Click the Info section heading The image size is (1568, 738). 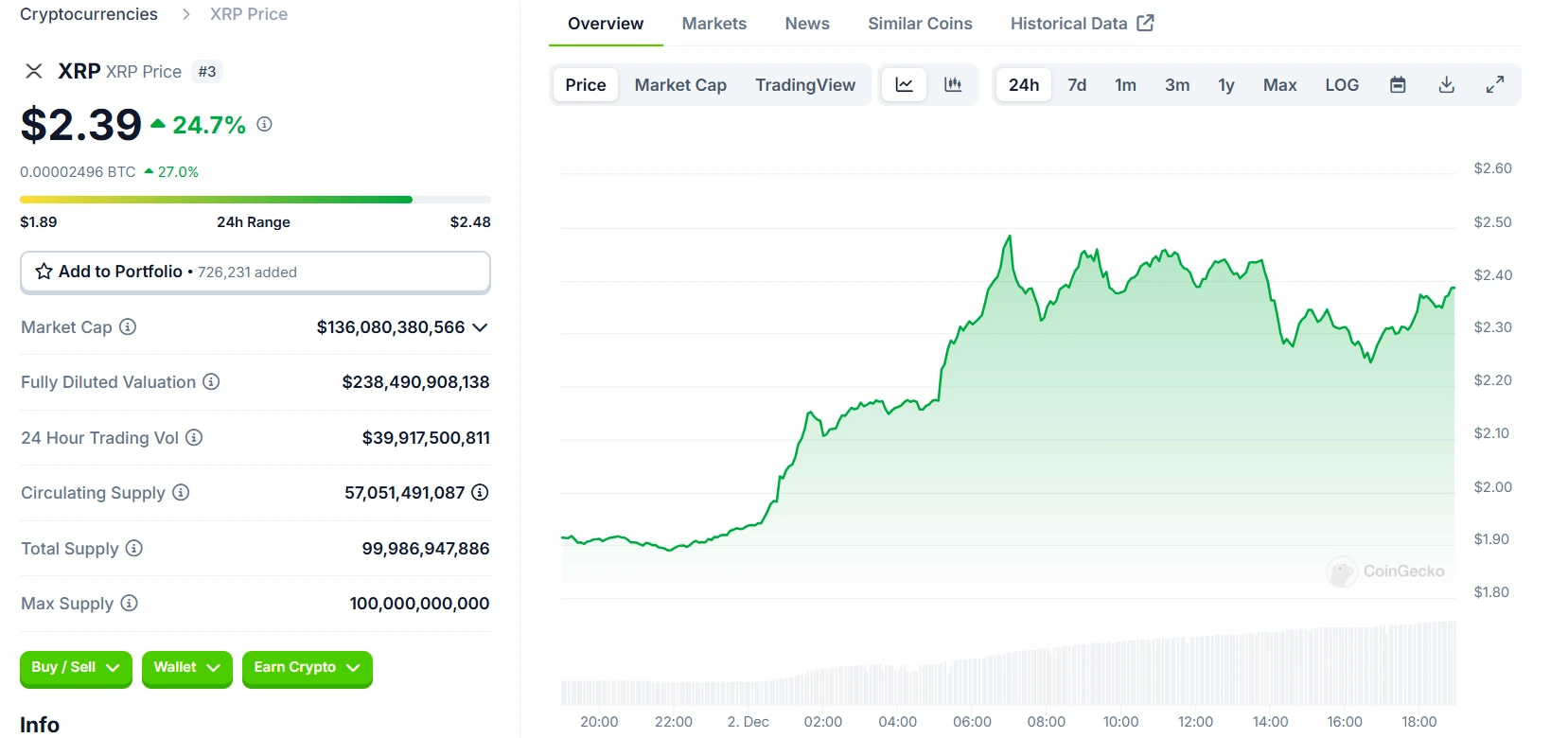(40, 724)
